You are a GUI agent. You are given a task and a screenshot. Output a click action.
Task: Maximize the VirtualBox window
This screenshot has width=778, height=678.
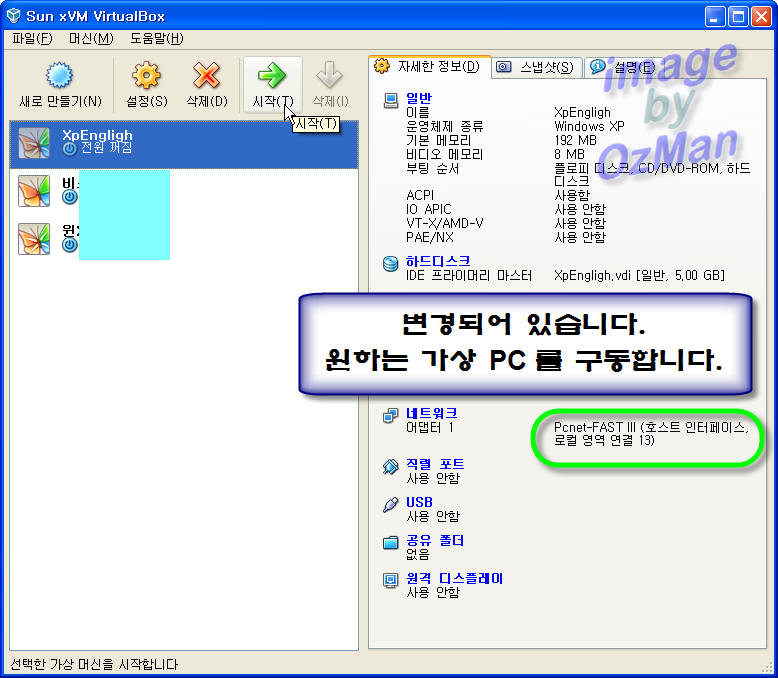point(738,16)
